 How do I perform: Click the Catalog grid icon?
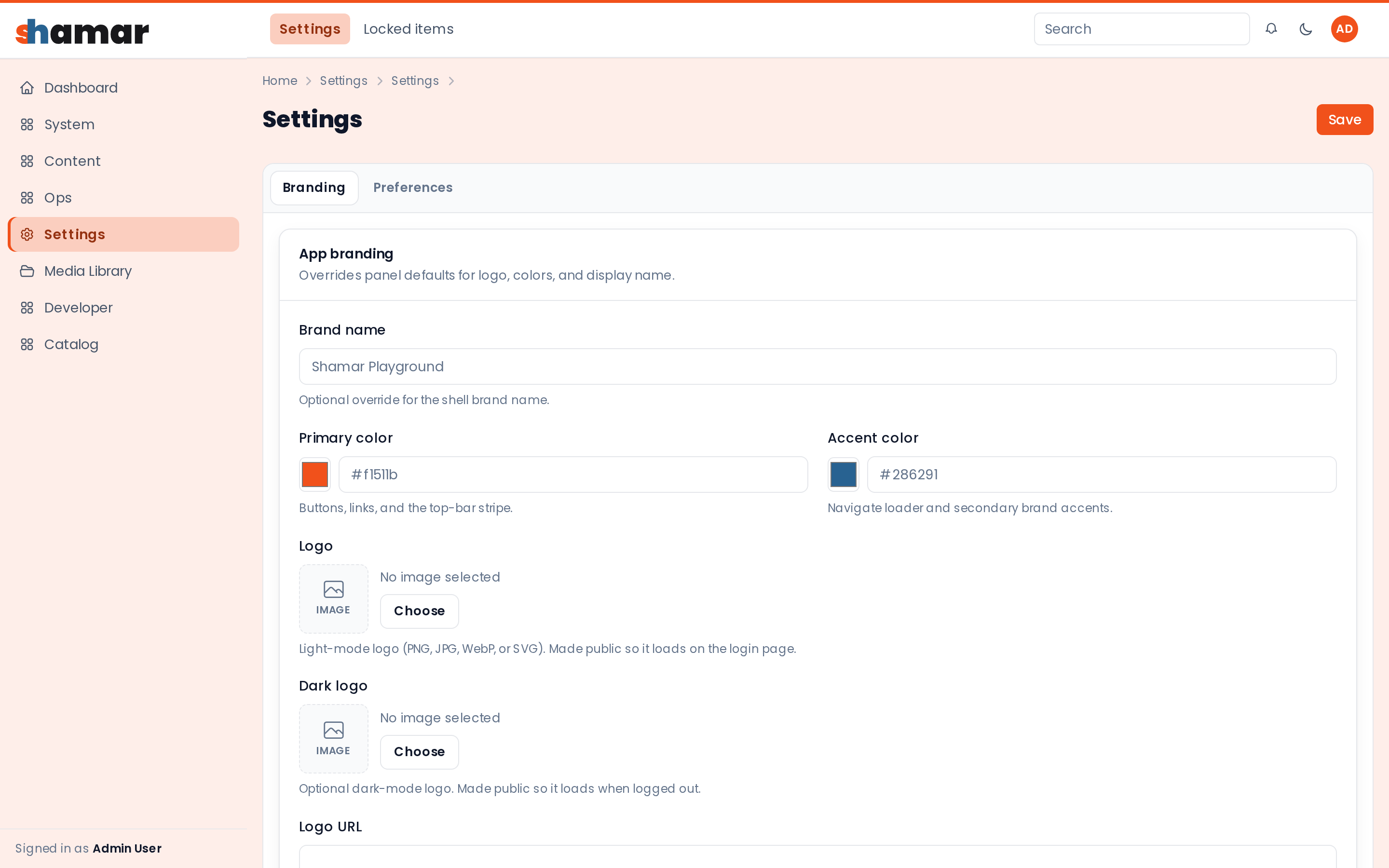pyautogui.click(x=27, y=344)
